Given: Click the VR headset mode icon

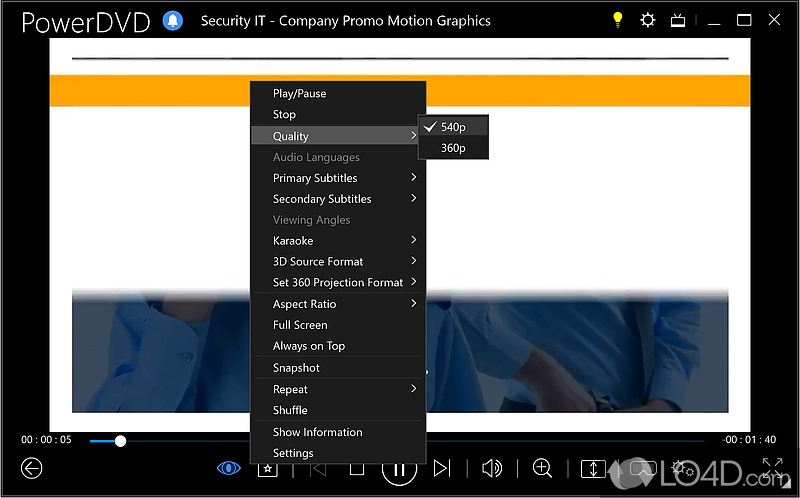Looking at the screenshot, I should 643,468.
